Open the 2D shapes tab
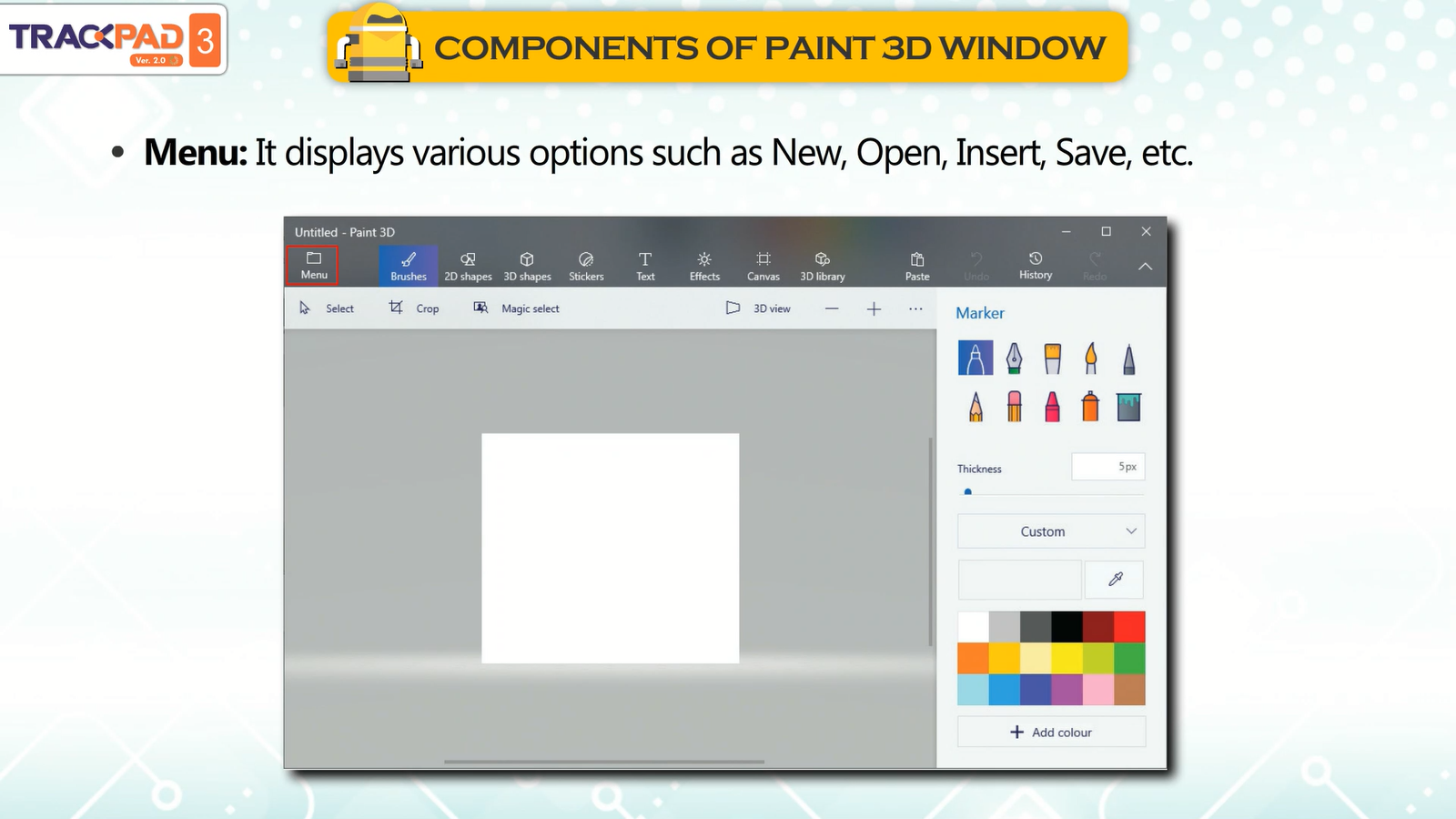1456x819 pixels. click(468, 266)
